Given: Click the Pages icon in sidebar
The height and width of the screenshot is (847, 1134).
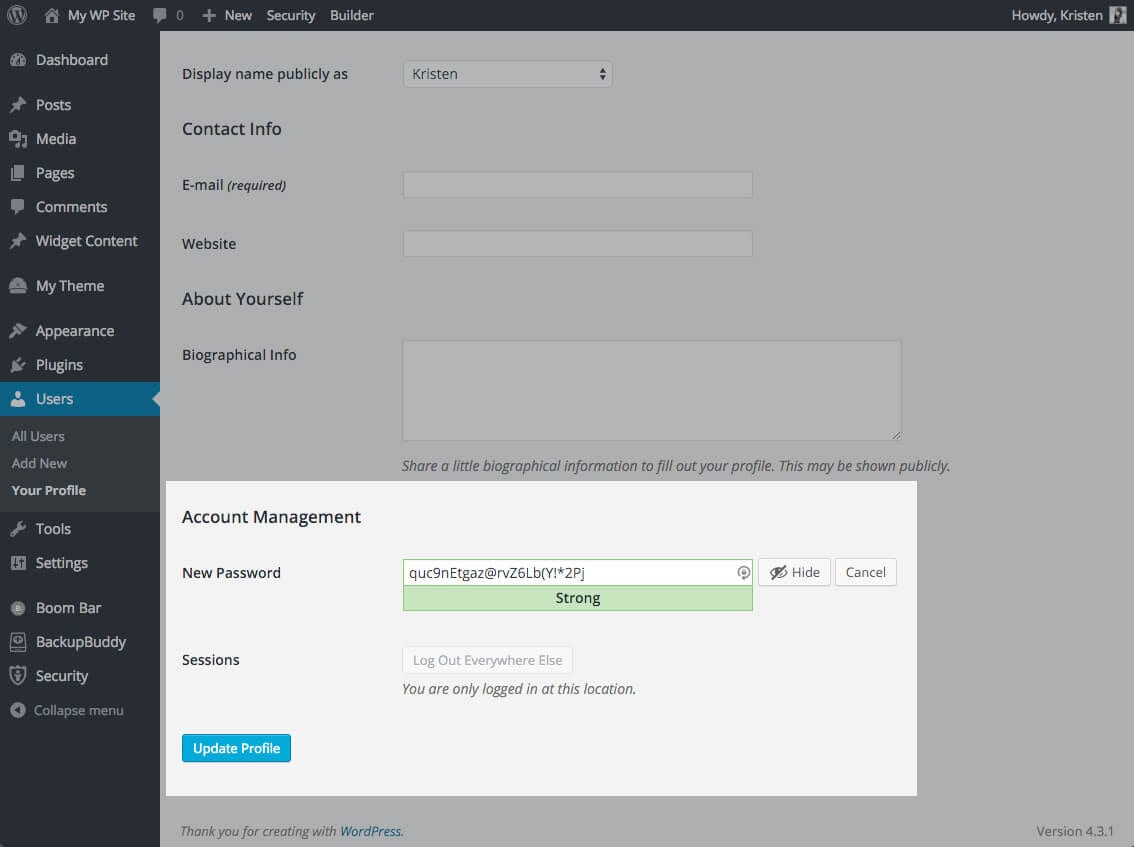Looking at the screenshot, I should [x=18, y=173].
